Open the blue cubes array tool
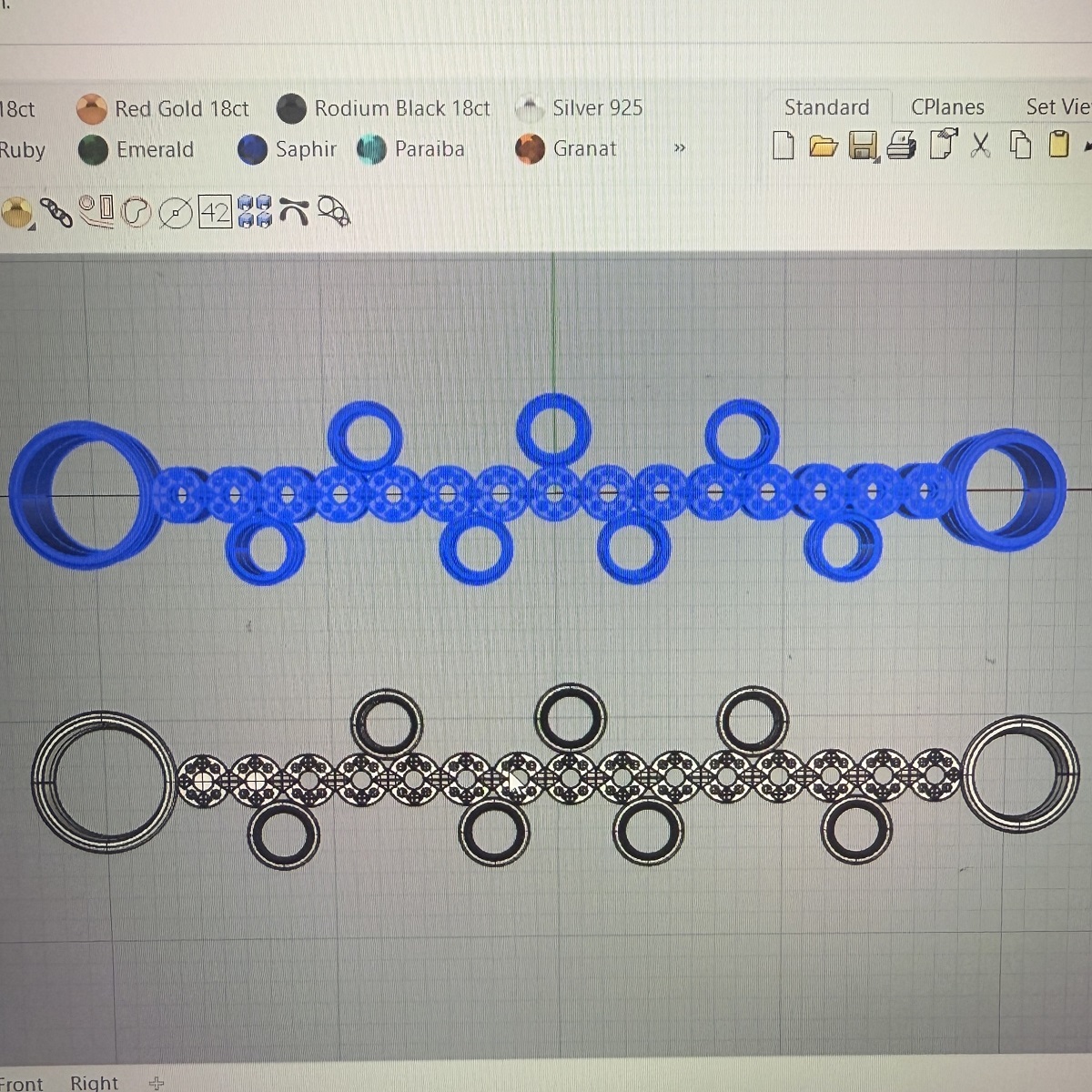 click(x=255, y=212)
